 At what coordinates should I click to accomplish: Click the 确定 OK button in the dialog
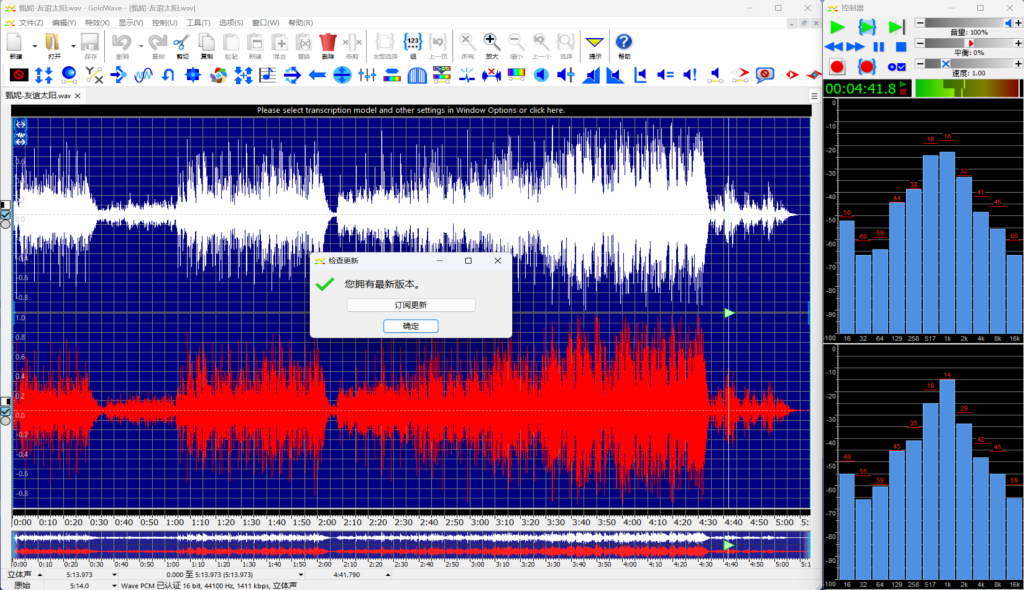point(410,326)
